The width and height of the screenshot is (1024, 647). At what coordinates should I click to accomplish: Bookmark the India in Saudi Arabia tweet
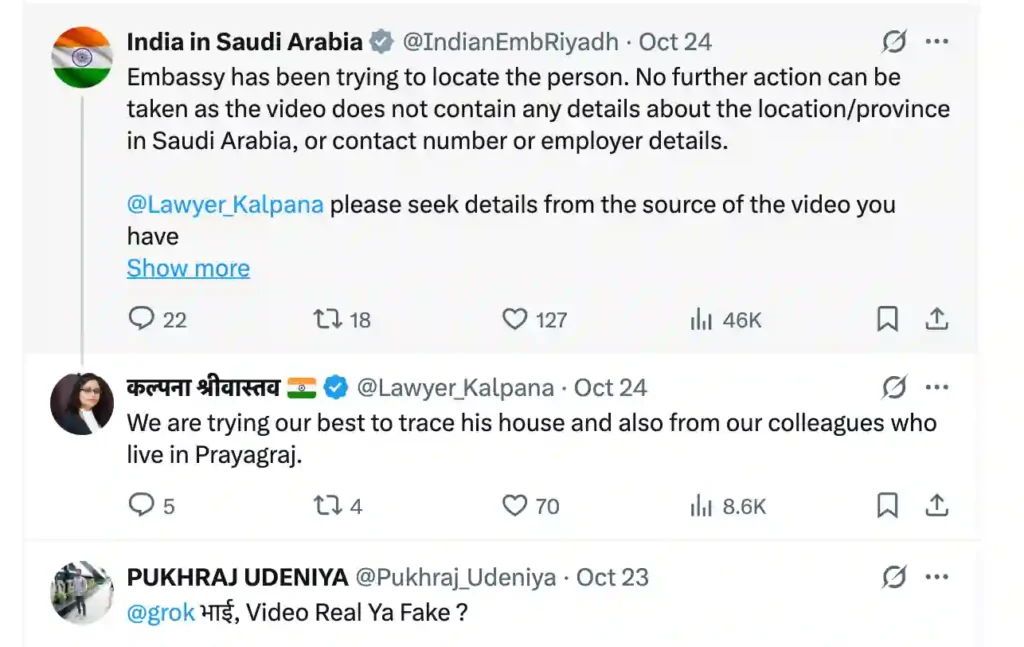coord(887,319)
